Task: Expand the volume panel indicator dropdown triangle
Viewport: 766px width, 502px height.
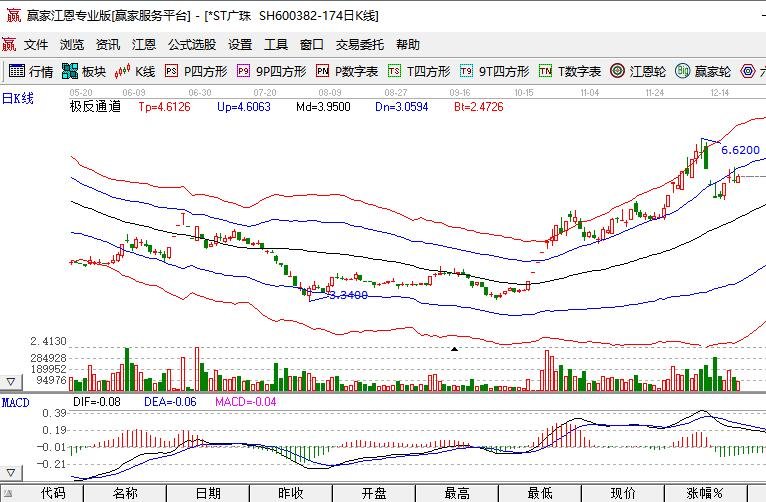Action: click(x=11, y=381)
